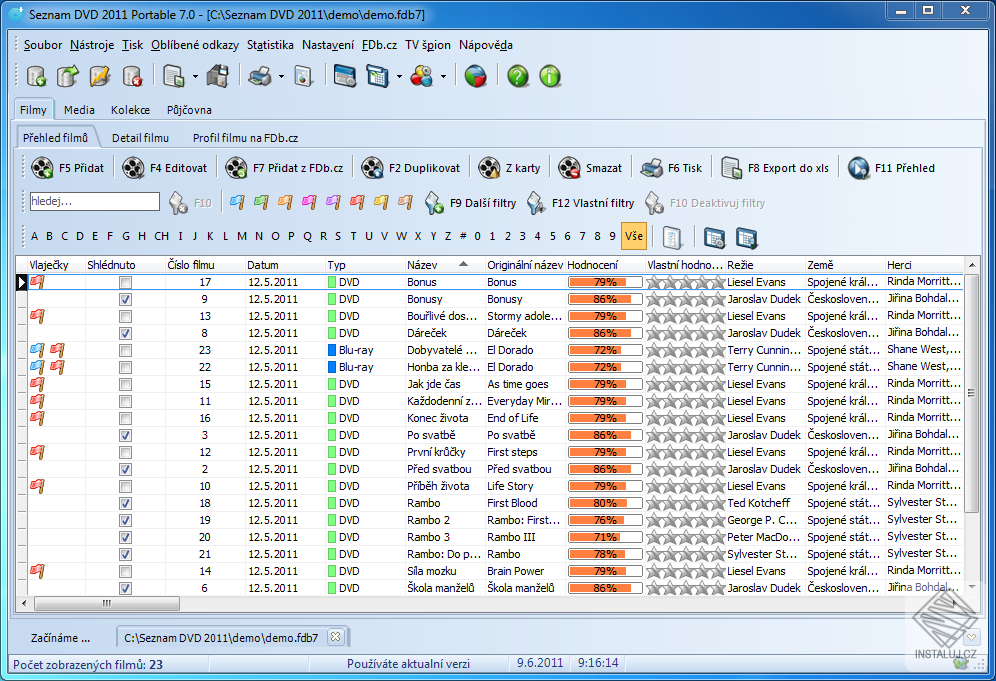Click the Smazat button
The image size is (996, 681).
590,168
